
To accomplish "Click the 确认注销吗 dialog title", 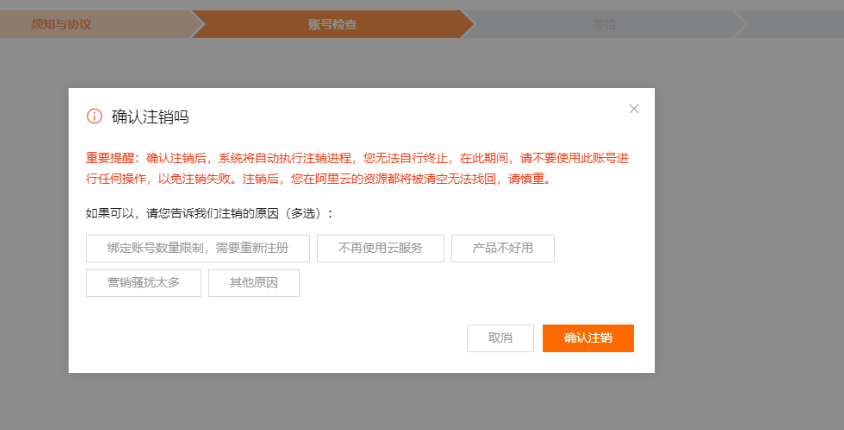I will click(x=150, y=117).
